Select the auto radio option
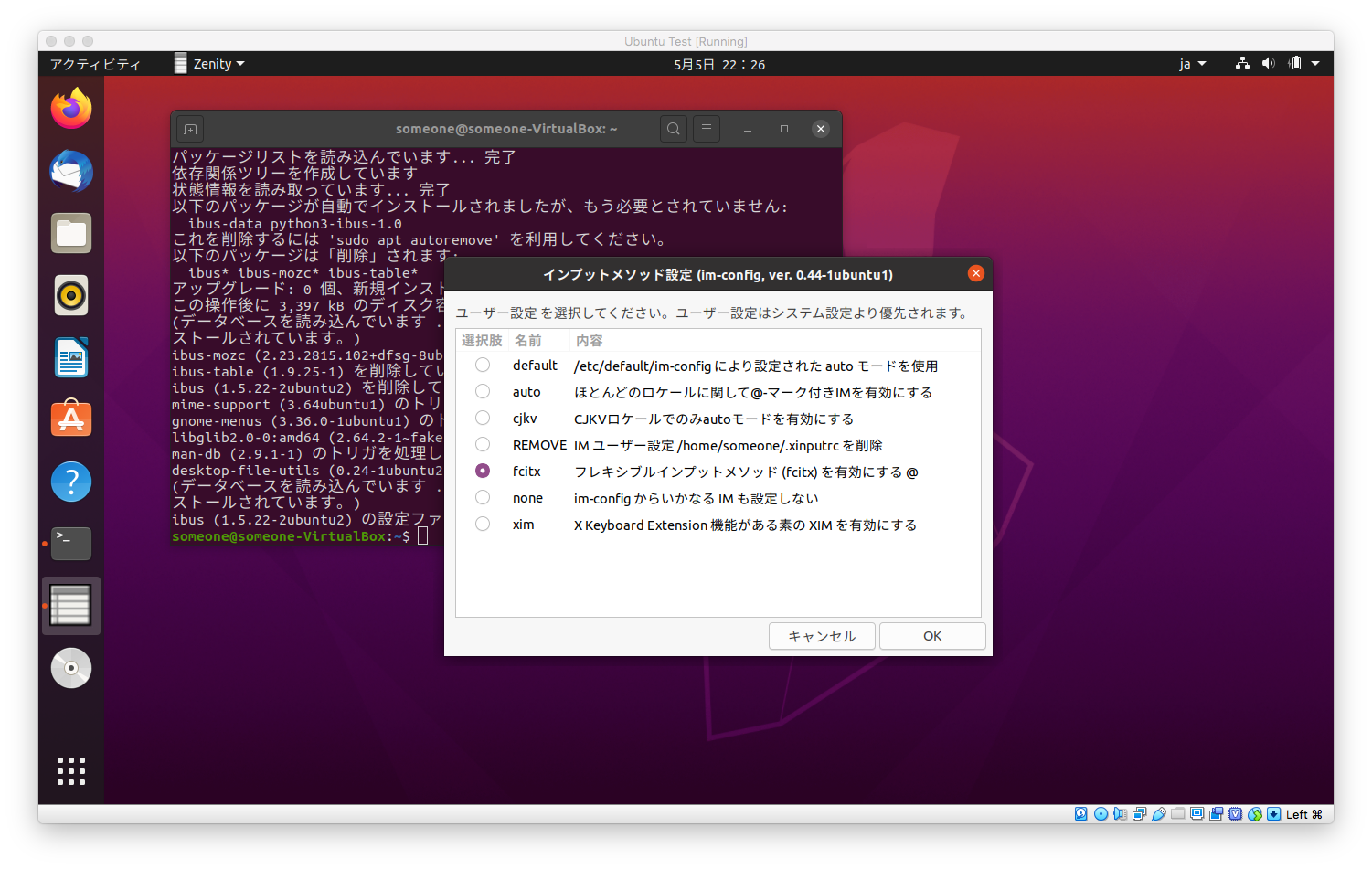Screen dimensions: 1372x869 (x=483, y=392)
